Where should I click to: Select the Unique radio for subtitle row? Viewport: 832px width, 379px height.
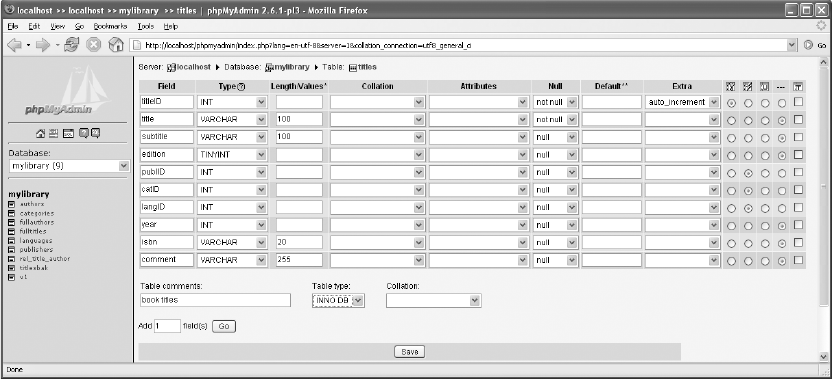click(765, 138)
